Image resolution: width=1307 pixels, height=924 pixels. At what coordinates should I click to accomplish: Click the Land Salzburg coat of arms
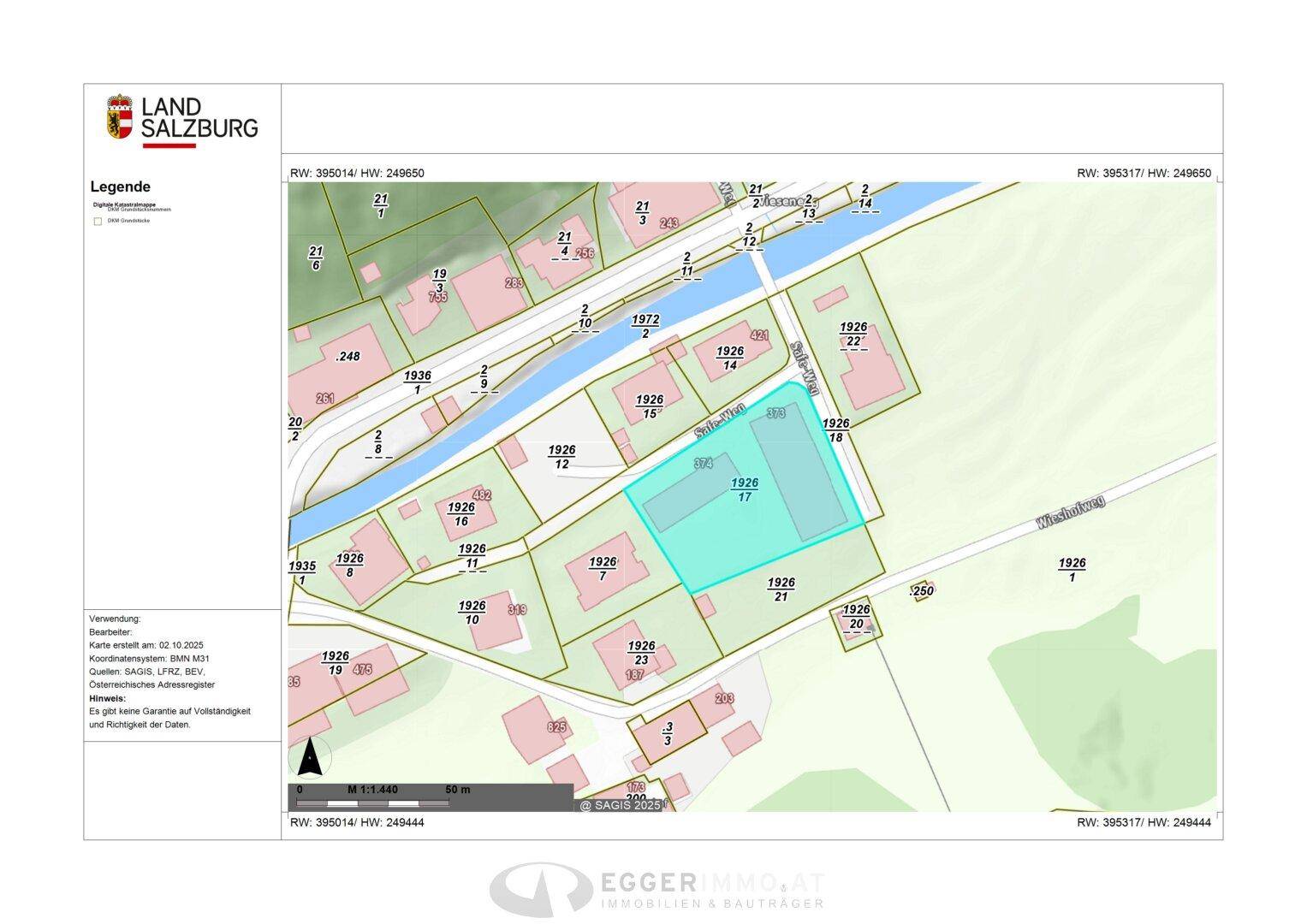pos(120,117)
